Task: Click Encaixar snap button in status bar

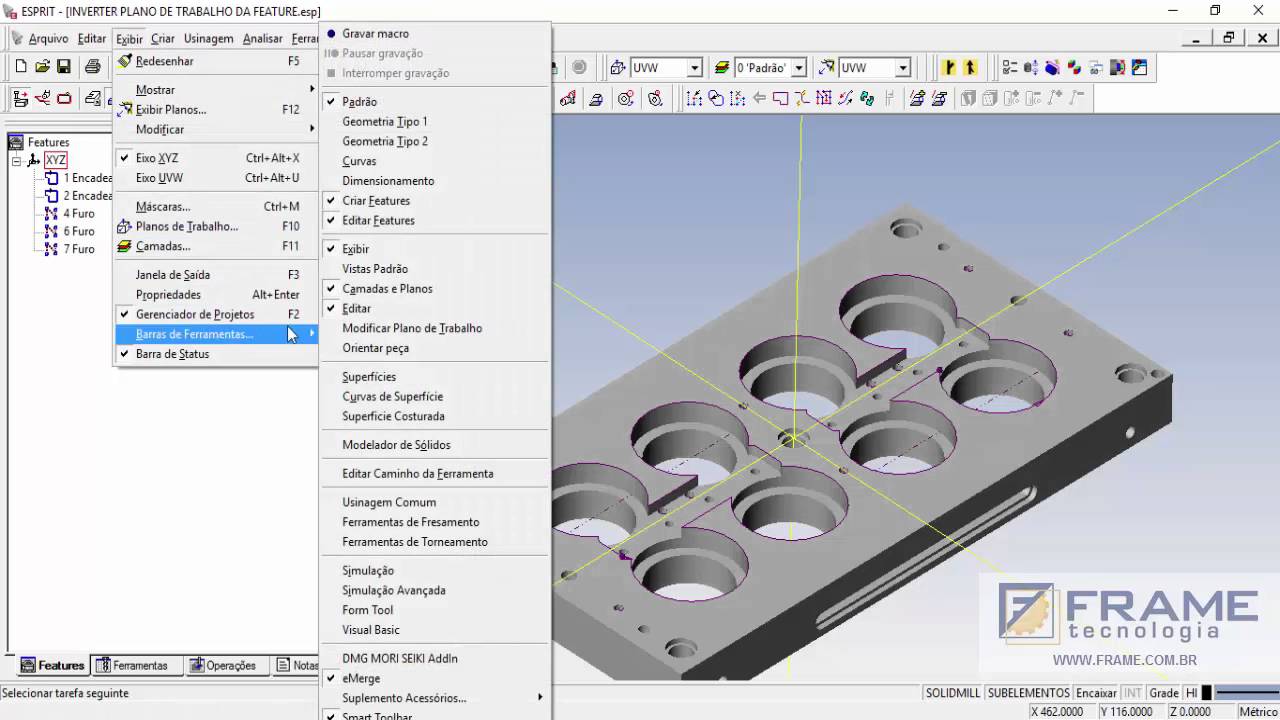Action: point(1096,693)
